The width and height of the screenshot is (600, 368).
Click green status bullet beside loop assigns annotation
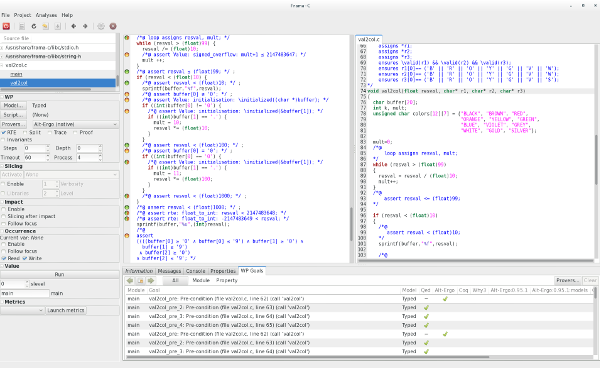[127, 37]
